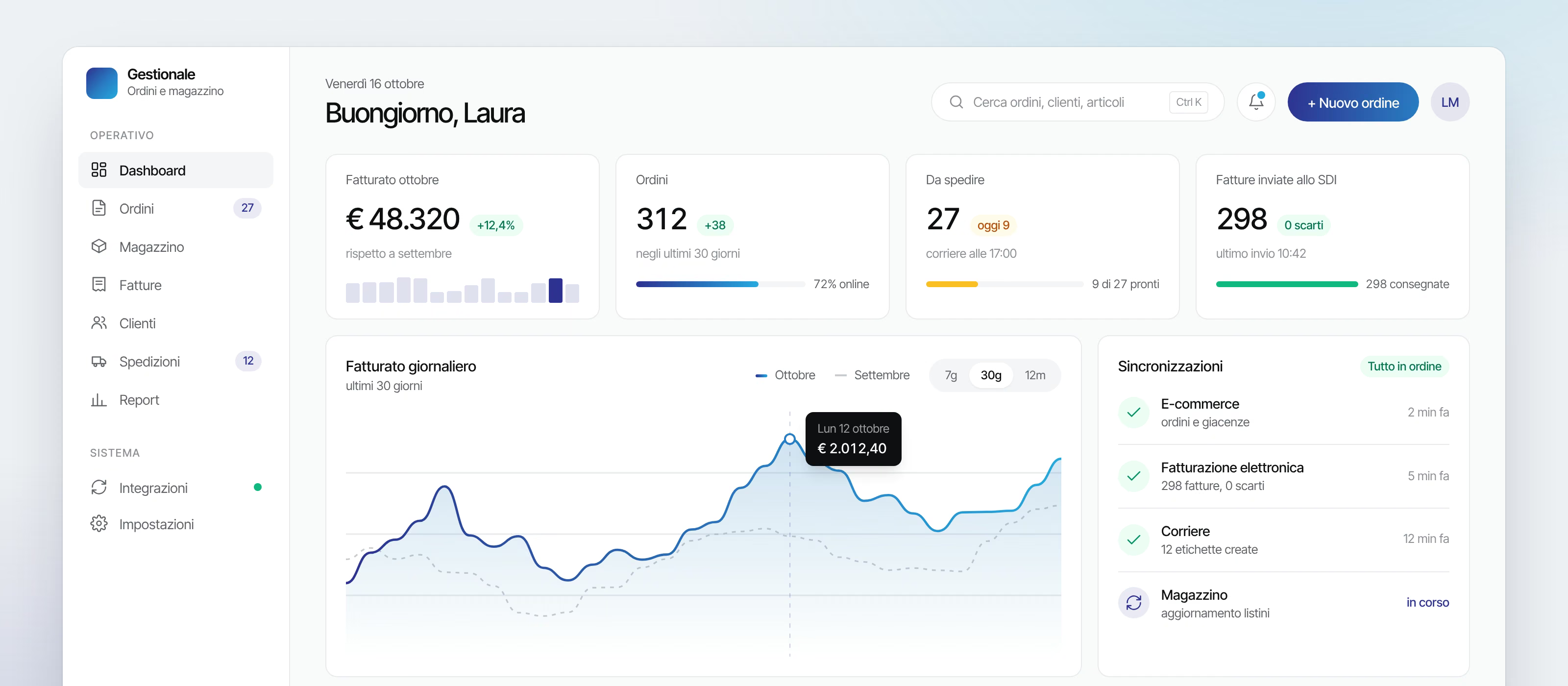Click the Magazzino sync in-progress icon
This screenshot has width=1568, height=686.
point(1133,603)
